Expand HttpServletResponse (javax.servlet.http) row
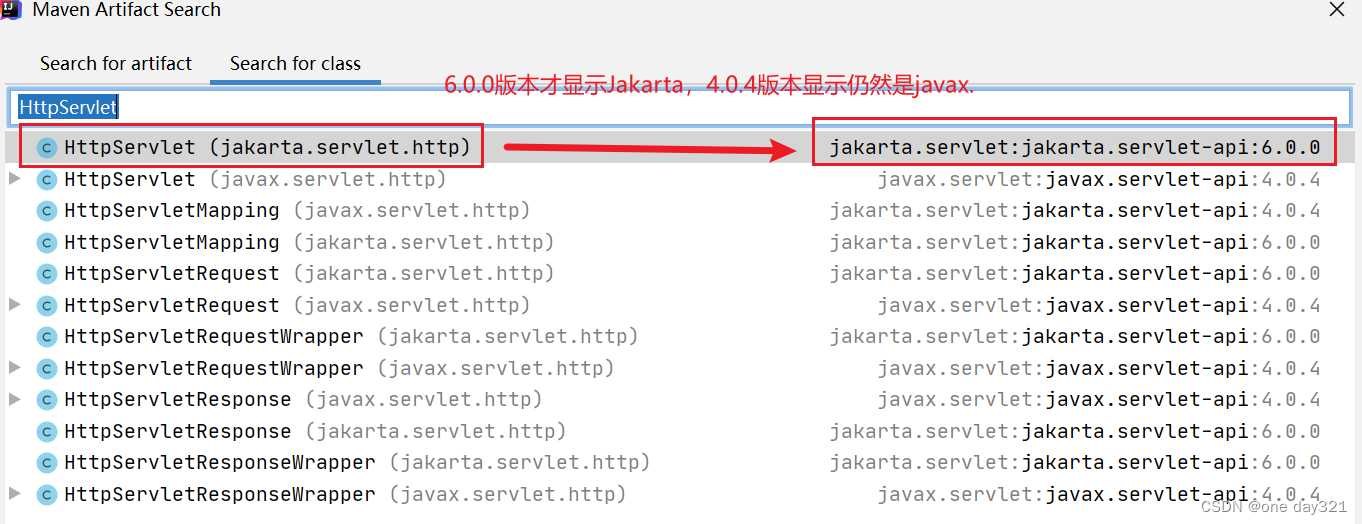This screenshot has width=1362, height=524. 14,399
